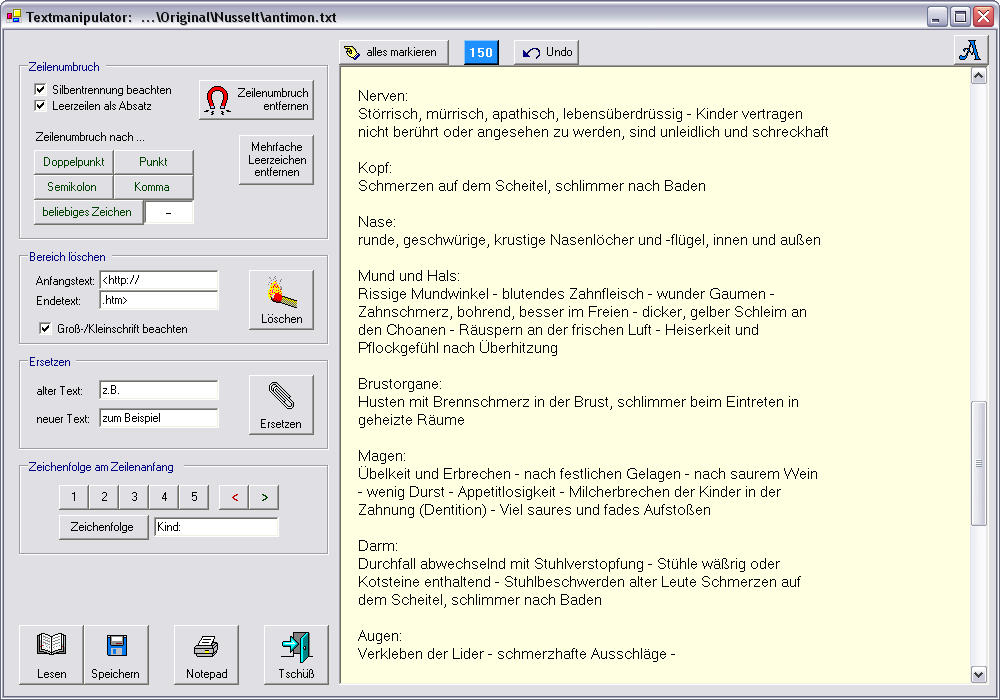Image resolution: width=1000 pixels, height=700 pixels.
Task: Click the magnet Zeilenumbruch entfernen button
Action: [256, 99]
